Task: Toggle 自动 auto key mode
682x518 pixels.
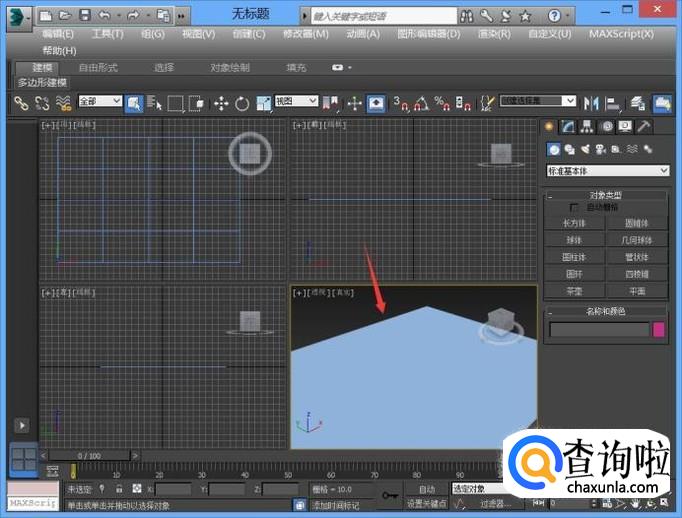Action: (x=427, y=489)
